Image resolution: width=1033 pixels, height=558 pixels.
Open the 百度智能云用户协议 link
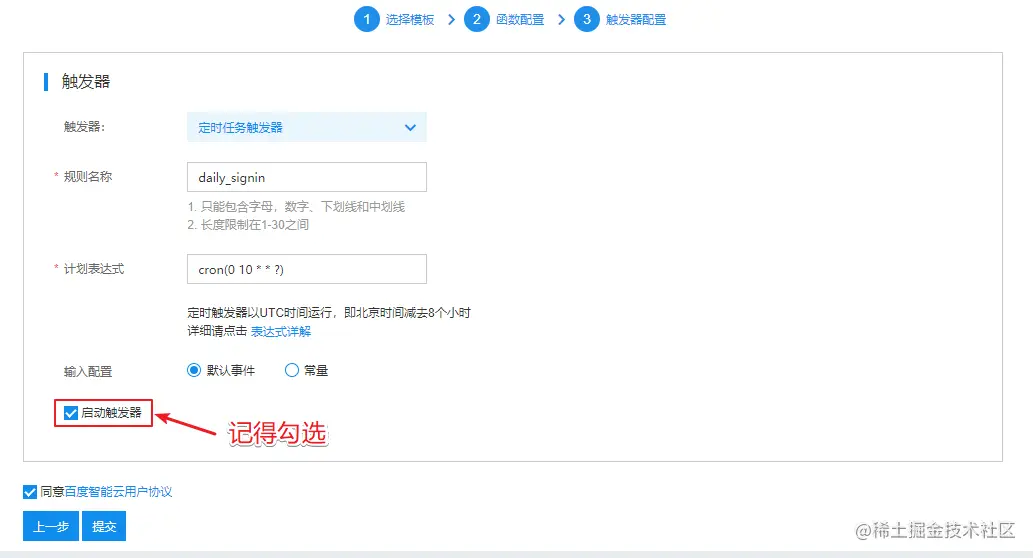point(118,492)
